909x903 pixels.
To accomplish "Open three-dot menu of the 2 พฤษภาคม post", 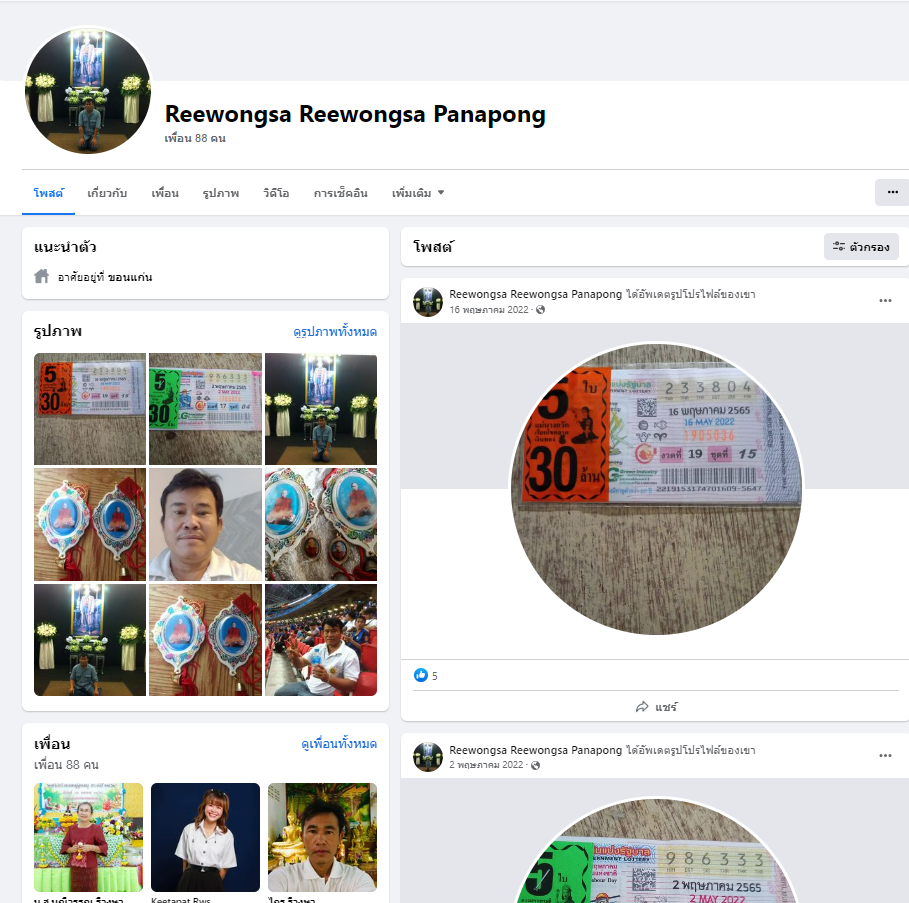I will tap(885, 755).
